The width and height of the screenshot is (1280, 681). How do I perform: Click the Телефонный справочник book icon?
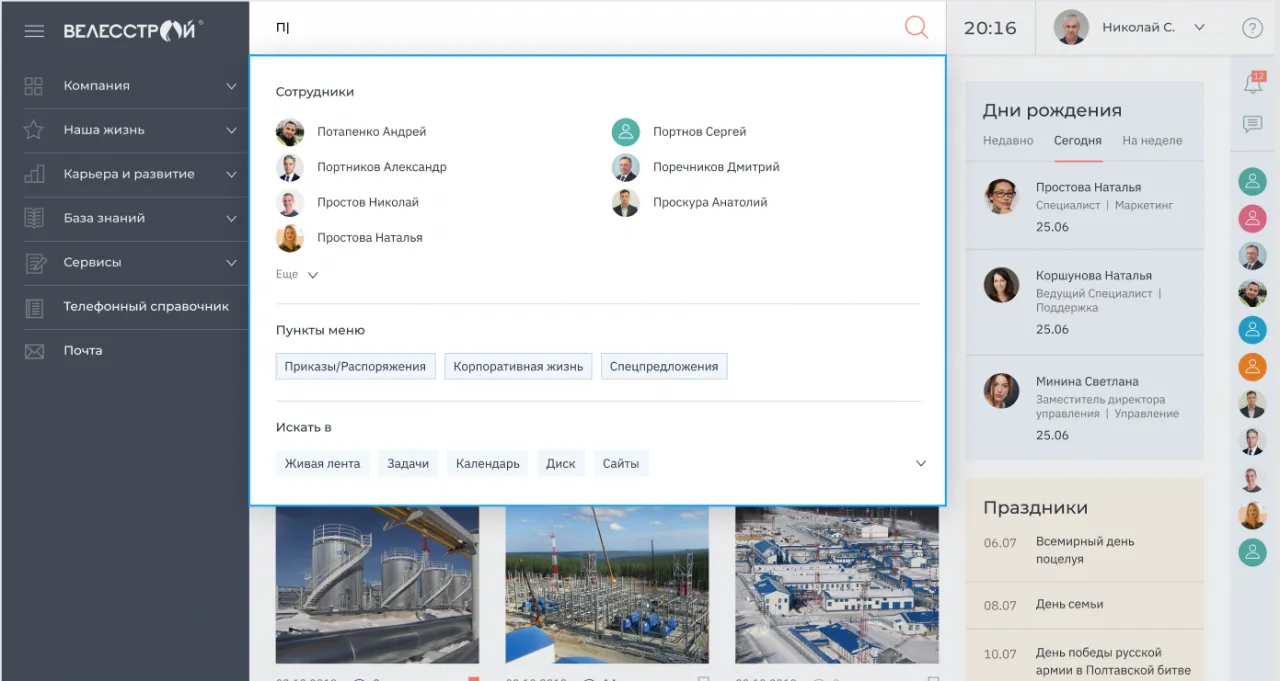click(34, 307)
